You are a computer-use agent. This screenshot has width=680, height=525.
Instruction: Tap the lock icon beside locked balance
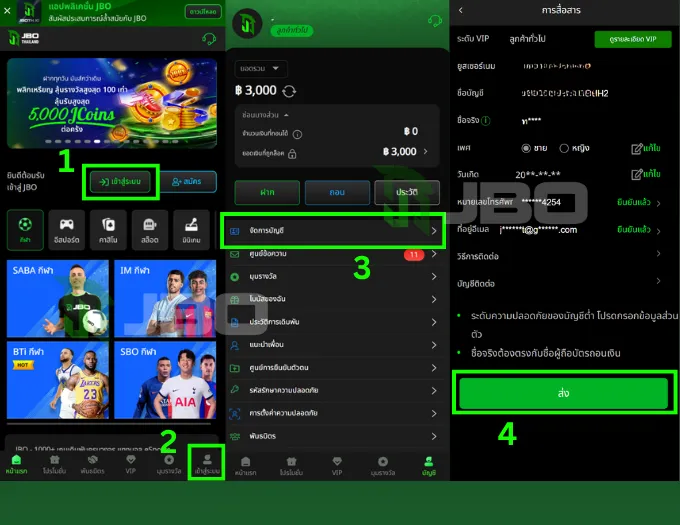pos(292,153)
